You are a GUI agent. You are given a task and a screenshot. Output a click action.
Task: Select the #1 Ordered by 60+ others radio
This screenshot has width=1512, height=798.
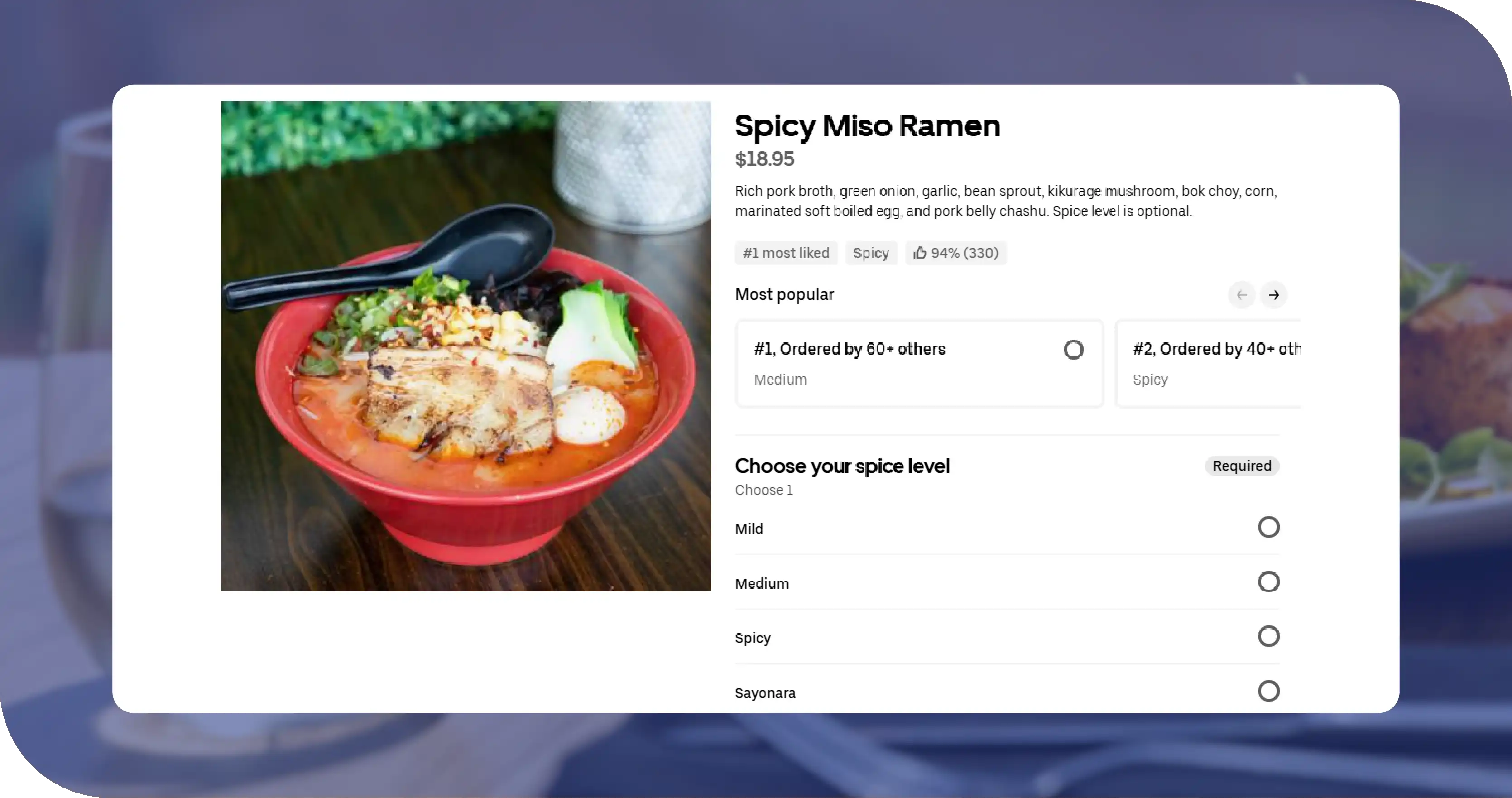pos(1073,350)
